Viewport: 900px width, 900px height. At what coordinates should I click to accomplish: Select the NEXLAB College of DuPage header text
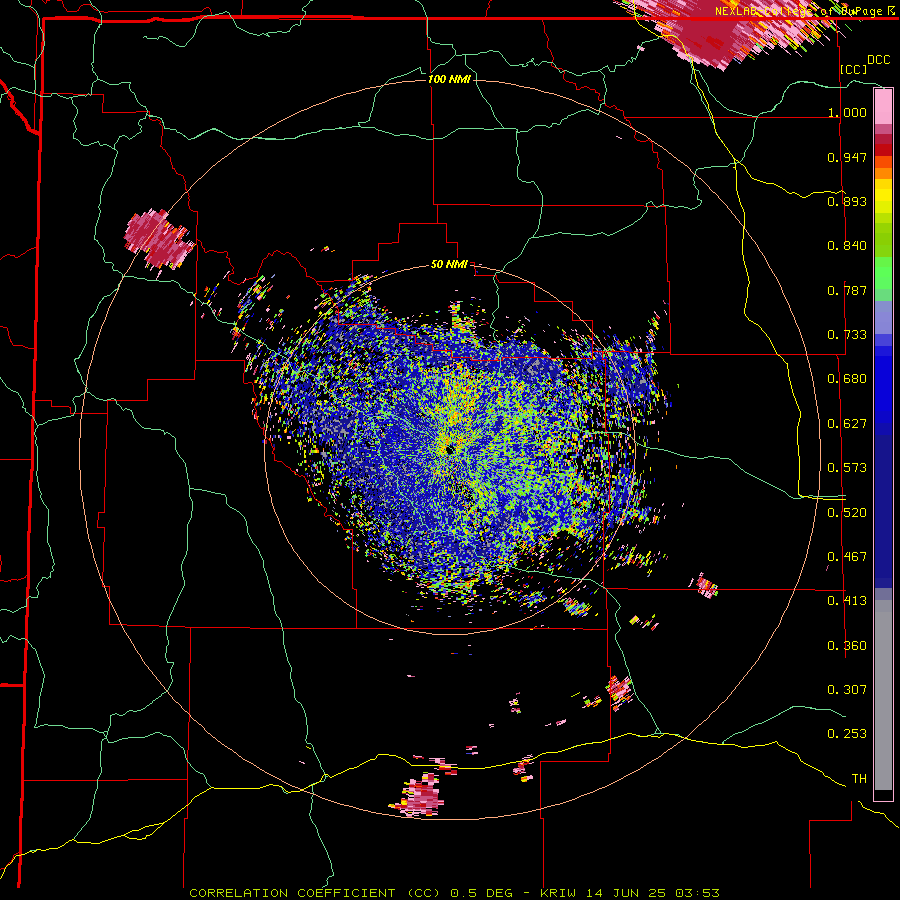click(801, 11)
